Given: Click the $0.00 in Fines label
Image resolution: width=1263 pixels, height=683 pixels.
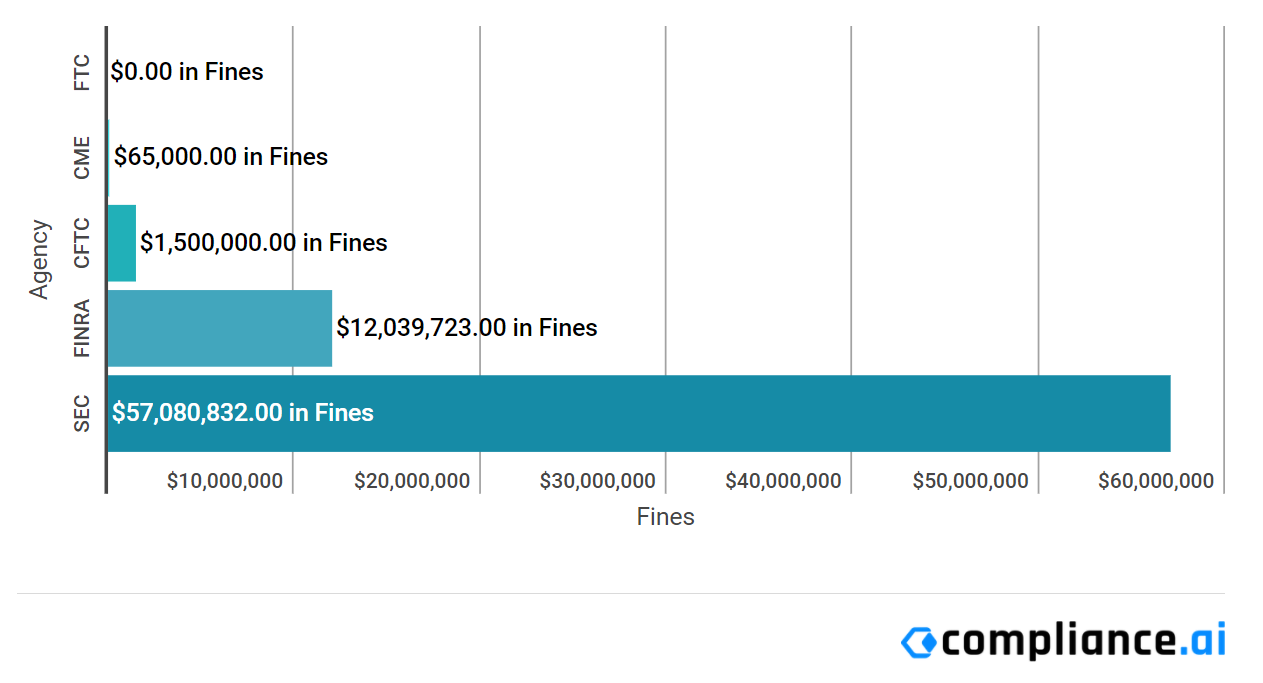Looking at the screenshot, I should pos(187,72).
